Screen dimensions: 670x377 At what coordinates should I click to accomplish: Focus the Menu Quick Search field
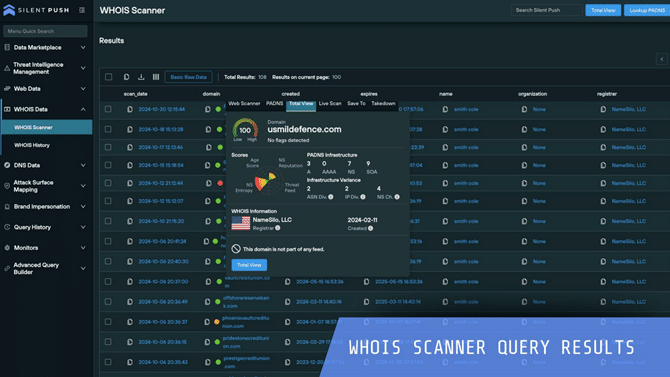pos(45,31)
